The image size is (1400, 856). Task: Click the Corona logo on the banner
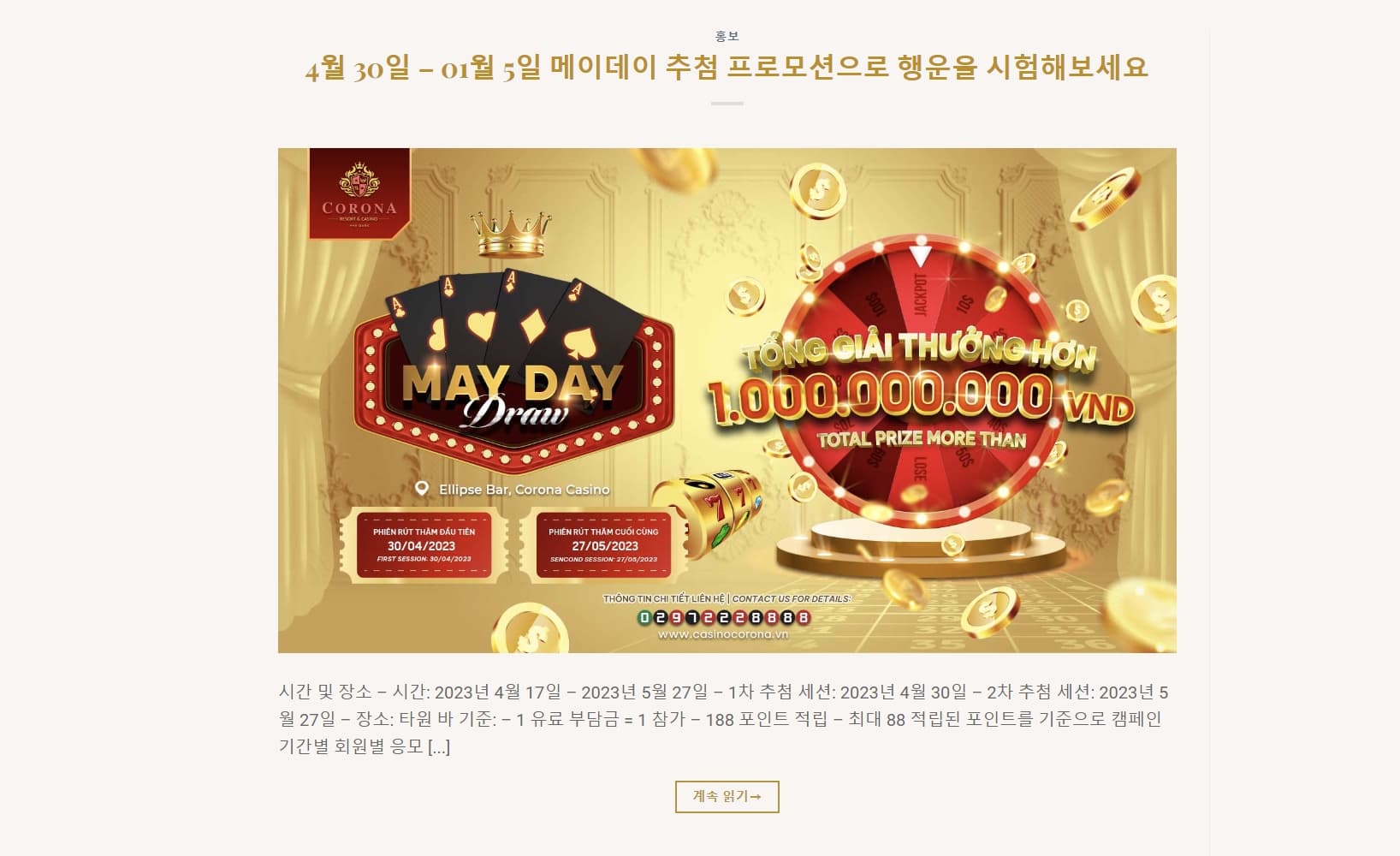pyautogui.click(x=359, y=194)
